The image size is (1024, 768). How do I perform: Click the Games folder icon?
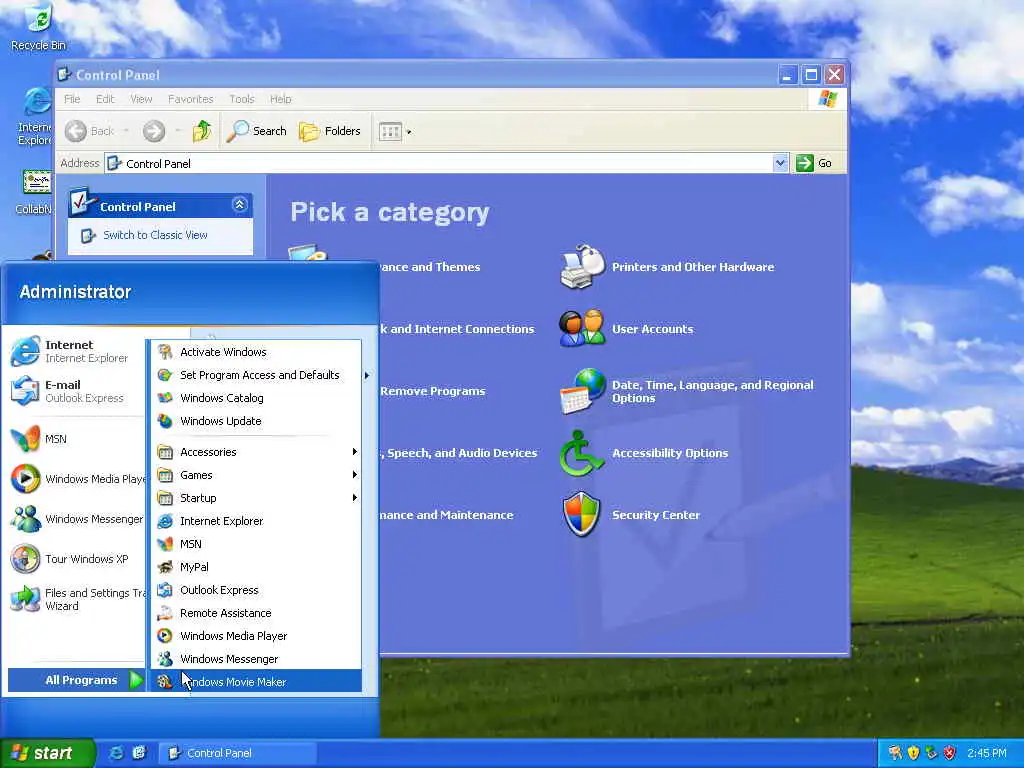pos(165,475)
